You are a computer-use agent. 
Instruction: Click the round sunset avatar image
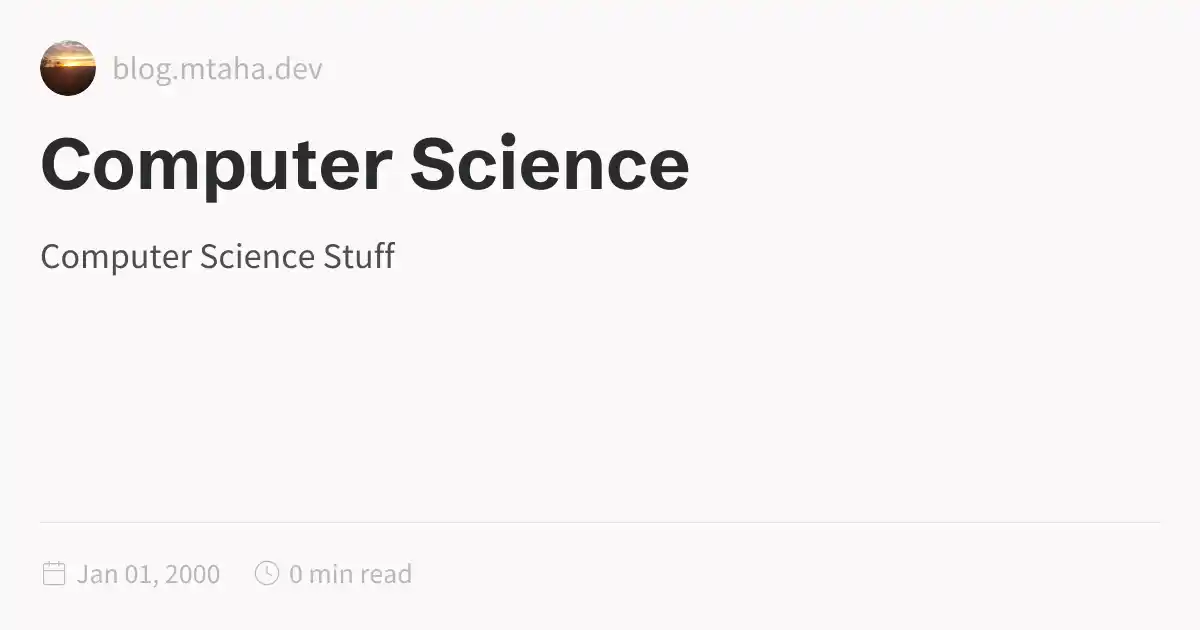click(68, 68)
